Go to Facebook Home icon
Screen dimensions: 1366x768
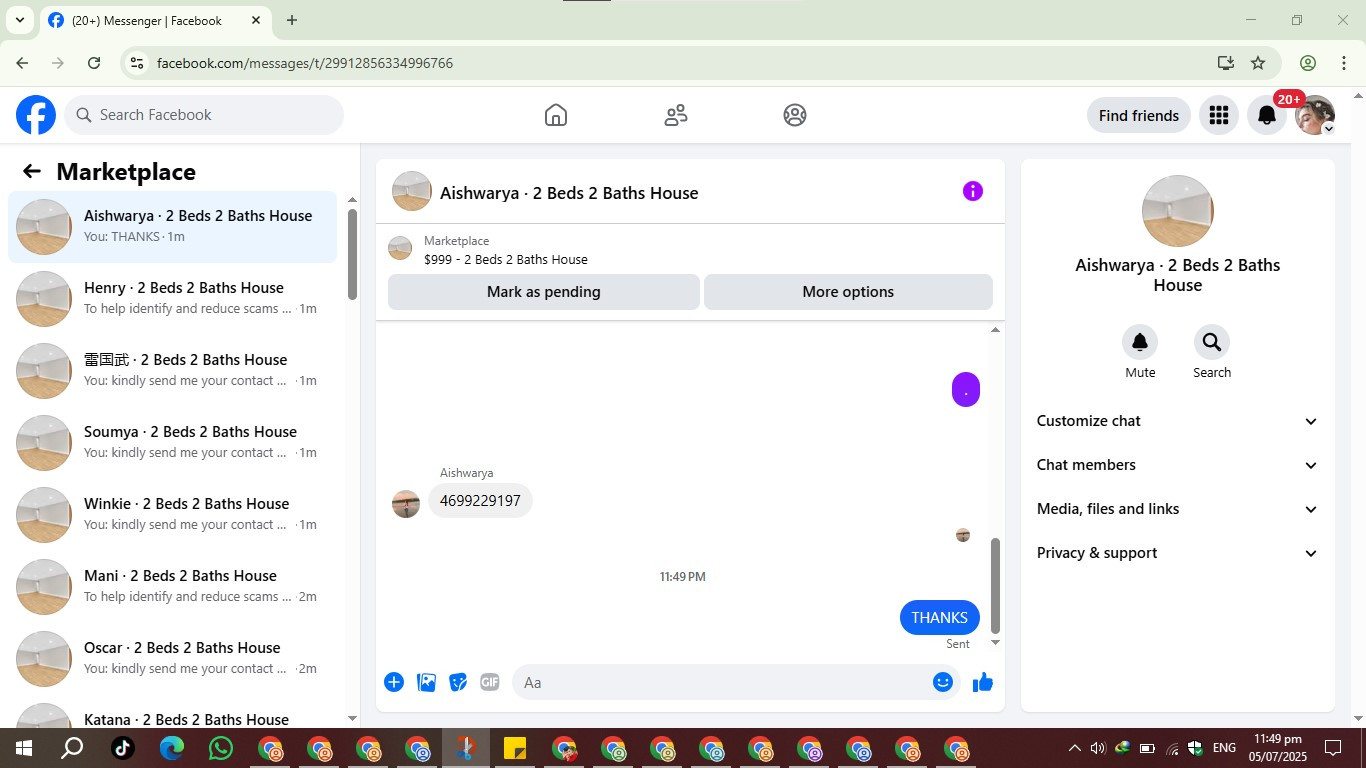click(556, 115)
